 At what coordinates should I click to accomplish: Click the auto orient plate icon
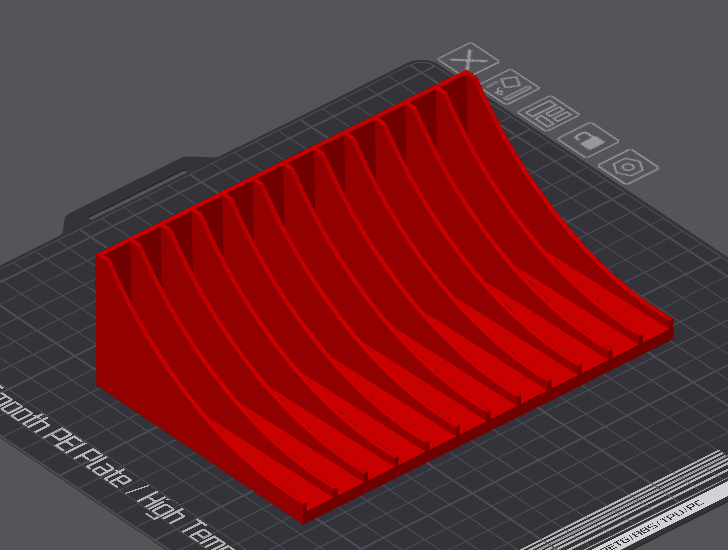tap(510, 86)
